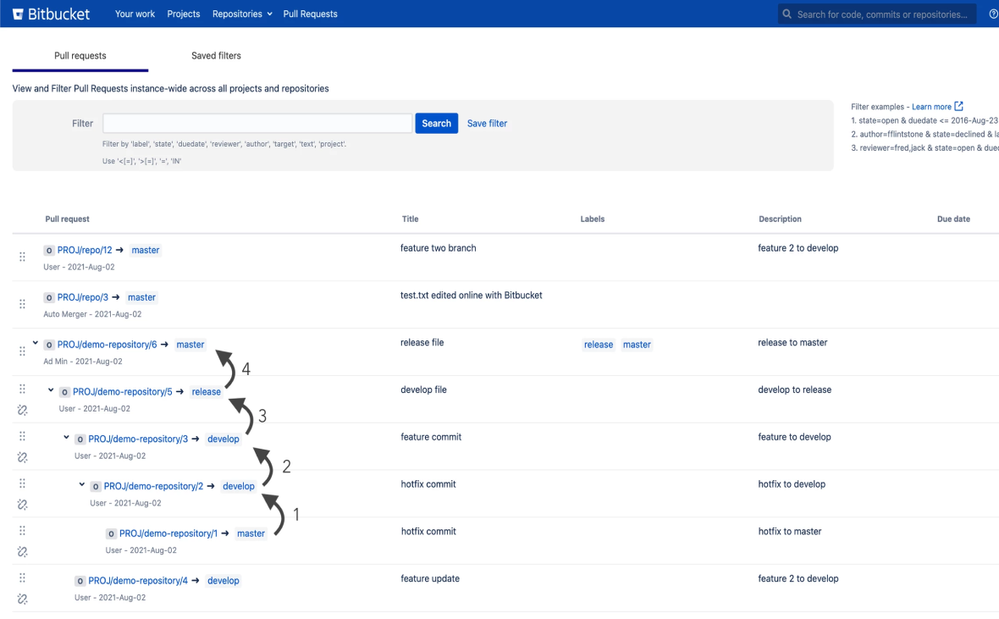Collapse the PROJ/demo-repository/6 tree row
Image resolution: width=999 pixels, height=619 pixels.
[x=36, y=343]
